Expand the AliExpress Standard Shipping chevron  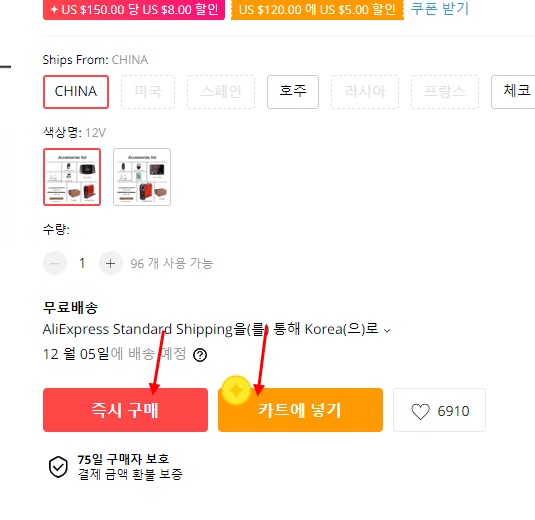[387, 331]
